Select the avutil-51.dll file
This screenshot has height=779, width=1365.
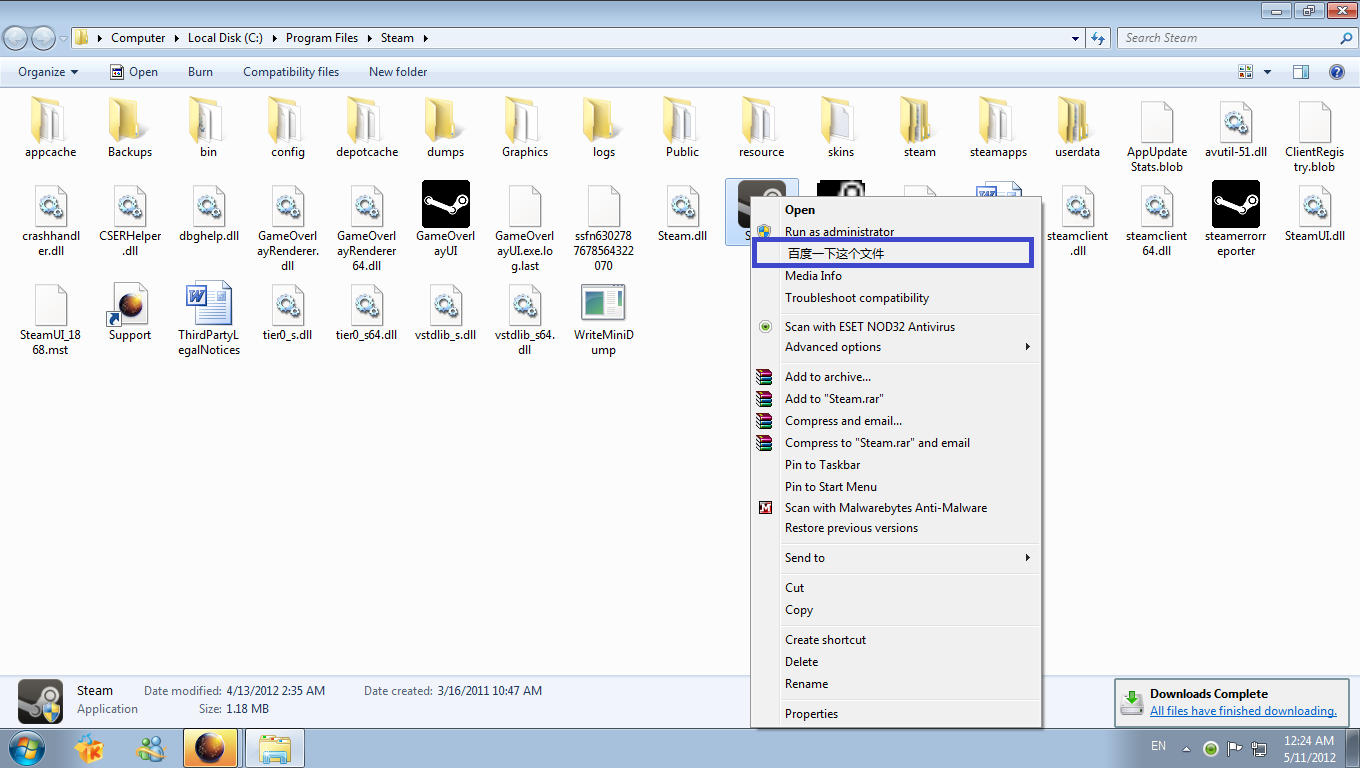[x=1236, y=128]
